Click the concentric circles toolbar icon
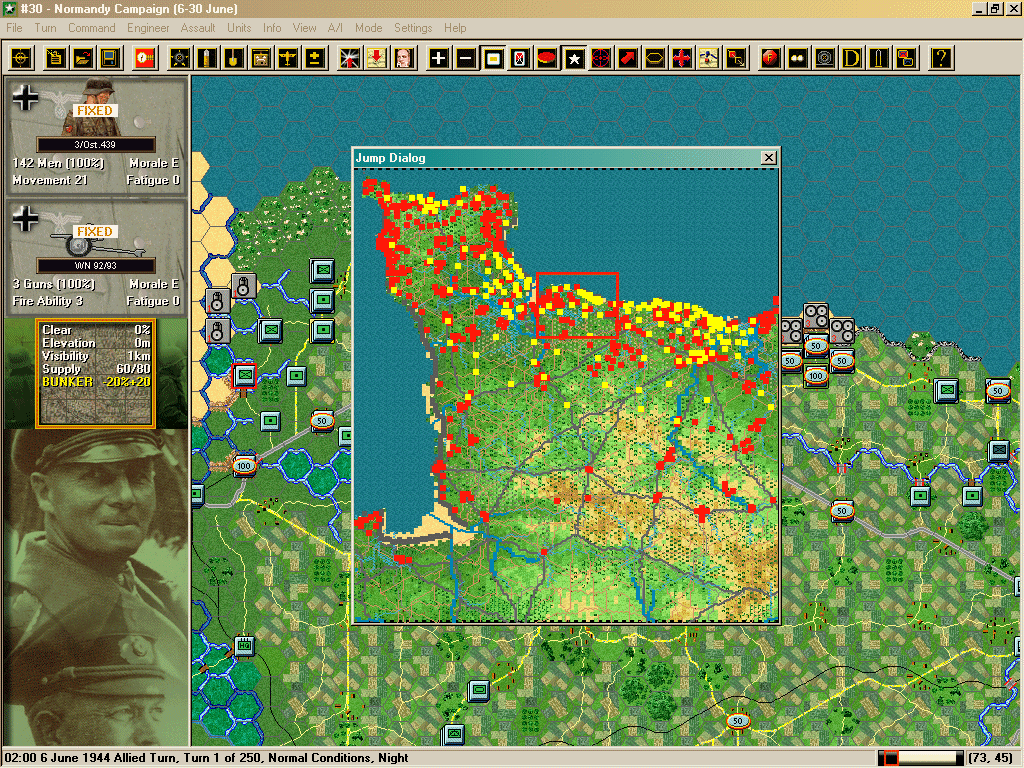 (825, 58)
